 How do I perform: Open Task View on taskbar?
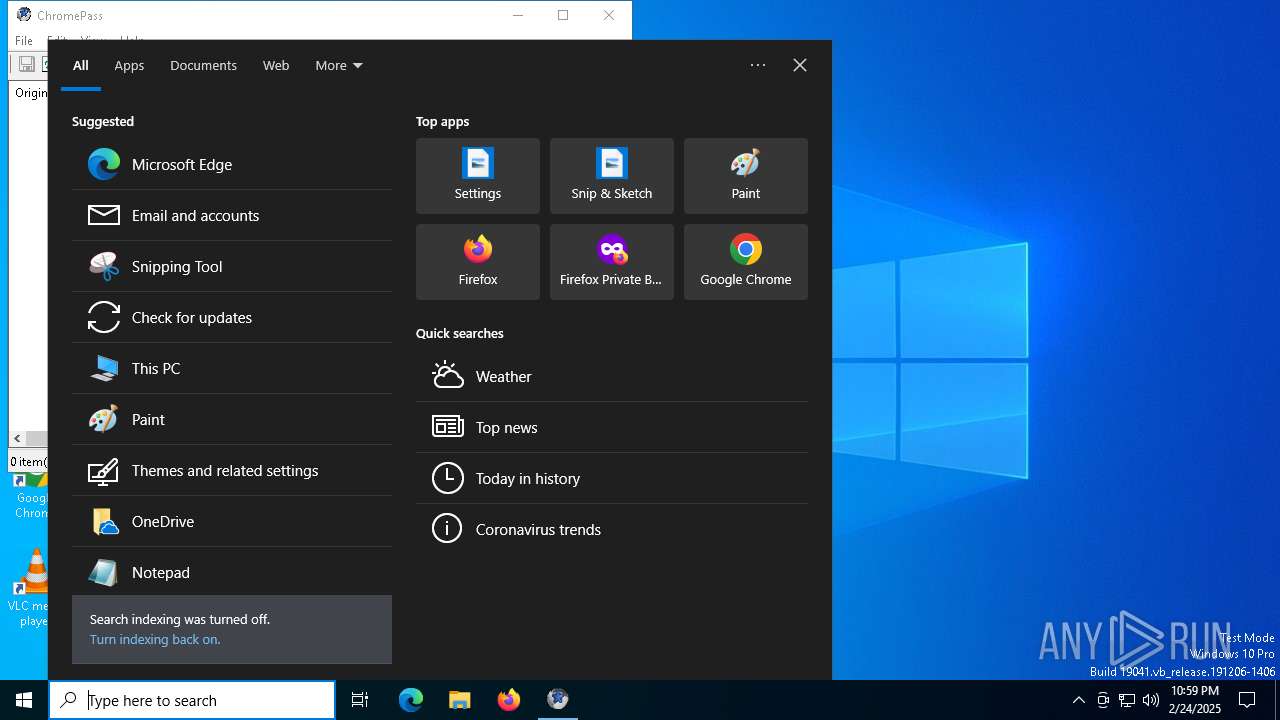(360, 700)
